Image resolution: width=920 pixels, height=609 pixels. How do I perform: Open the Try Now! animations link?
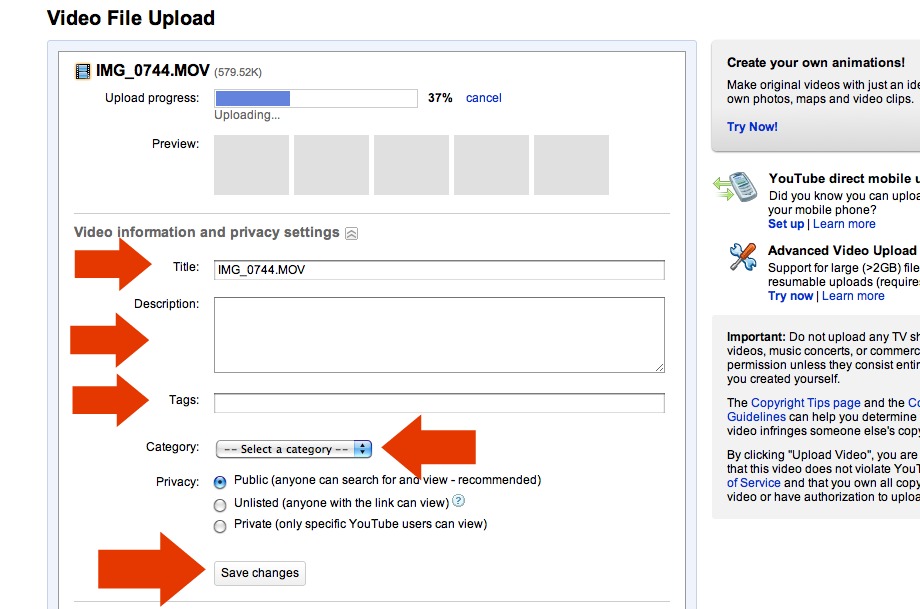(752, 127)
